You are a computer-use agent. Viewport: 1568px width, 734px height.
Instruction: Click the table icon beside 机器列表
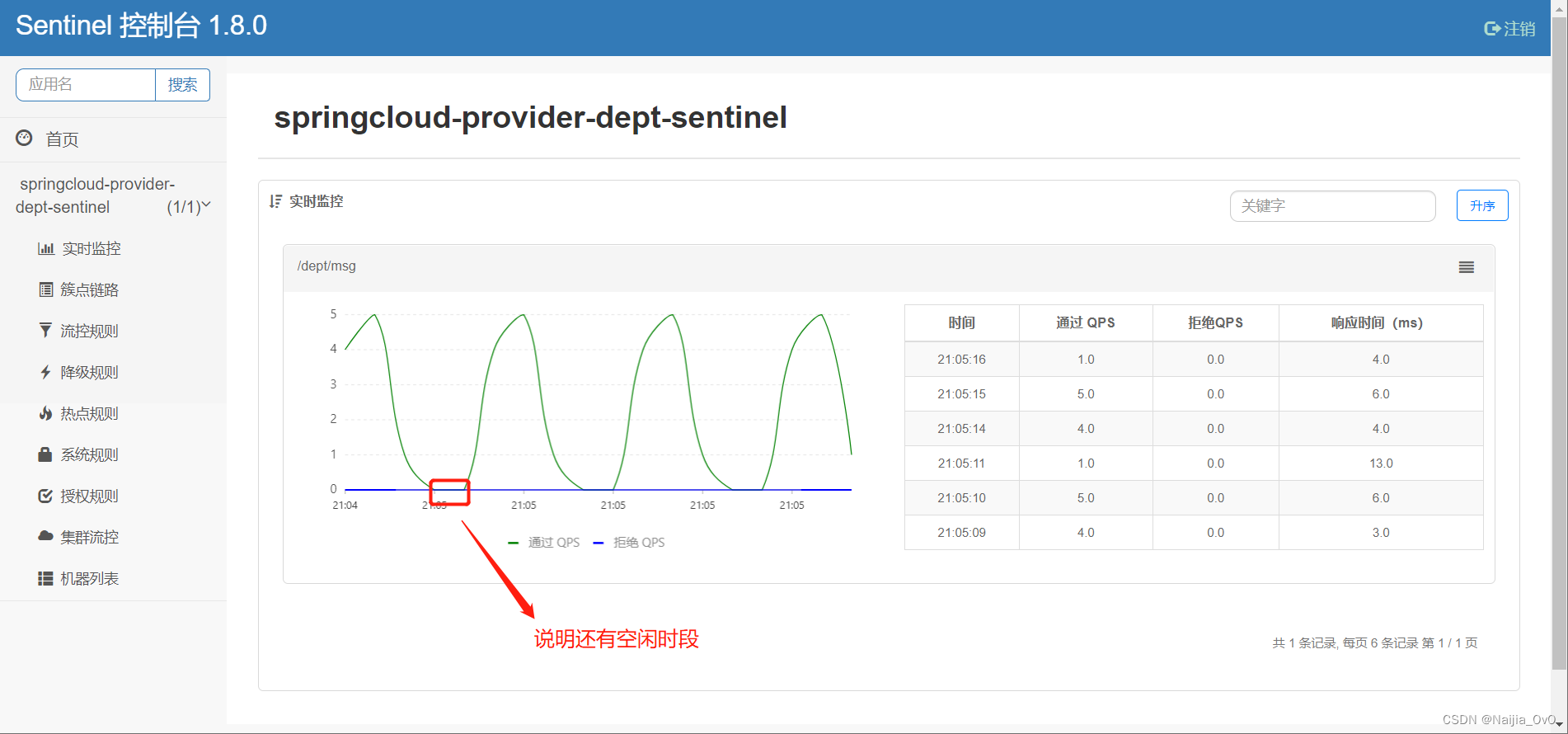[x=45, y=578]
